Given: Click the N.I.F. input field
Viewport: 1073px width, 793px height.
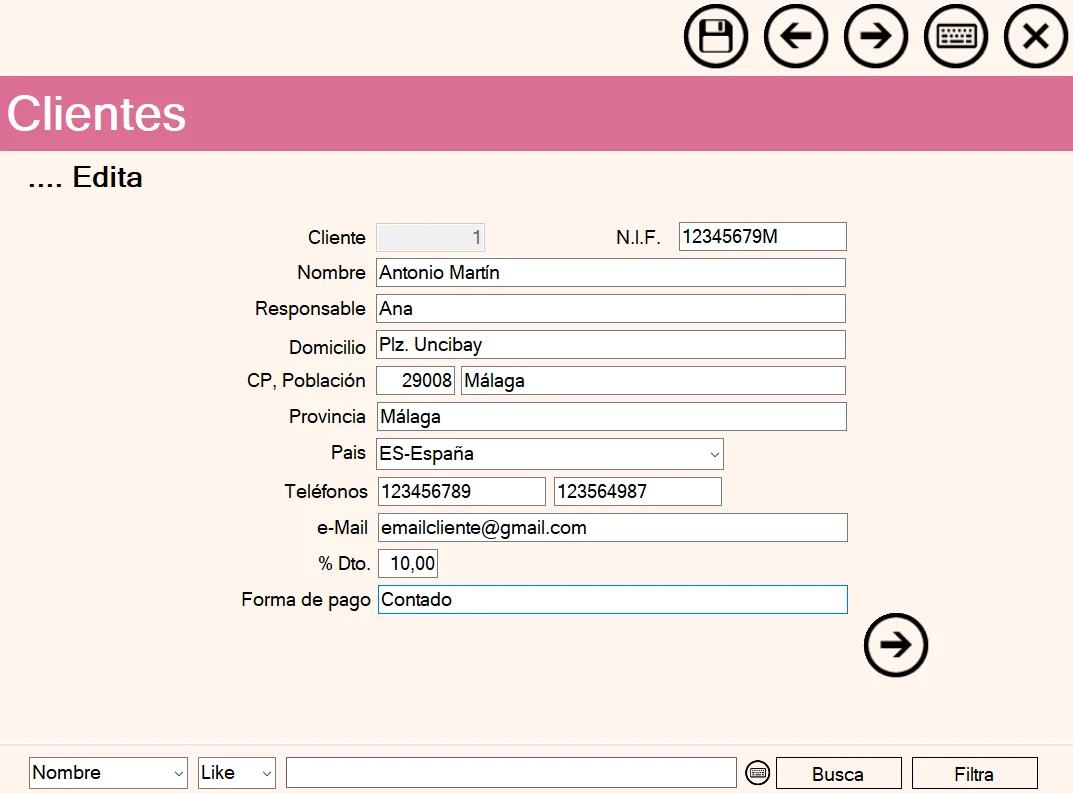Looking at the screenshot, I should point(762,237).
